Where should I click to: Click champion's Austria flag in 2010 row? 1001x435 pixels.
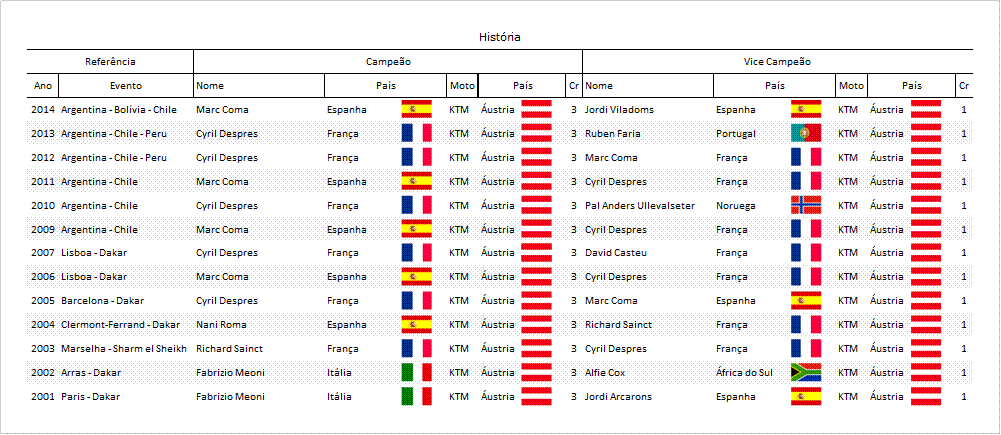[x=536, y=205]
